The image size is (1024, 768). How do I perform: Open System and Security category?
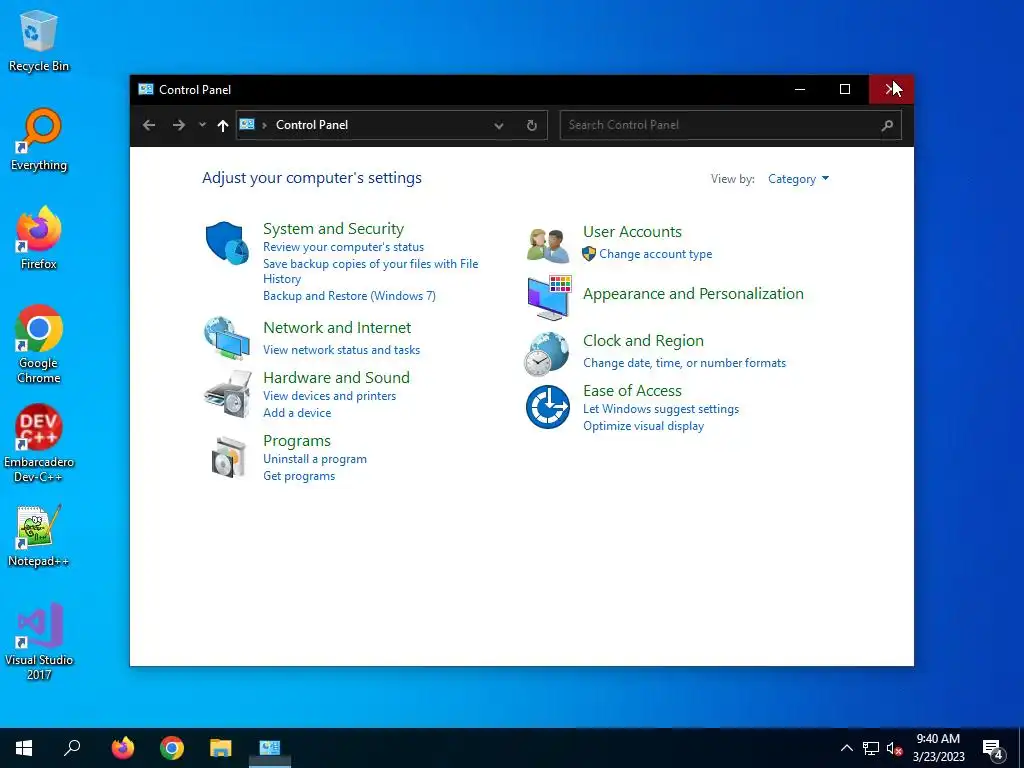pyautogui.click(x=333, y=229)
